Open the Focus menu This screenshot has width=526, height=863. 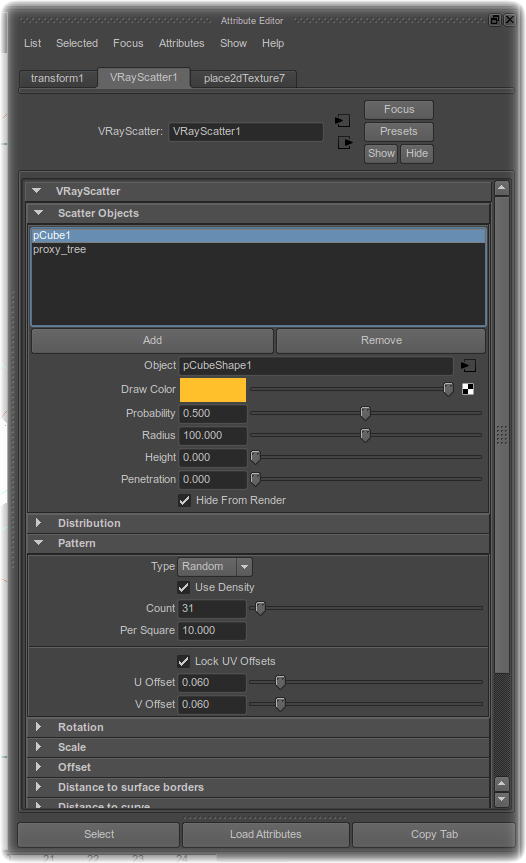128,43
